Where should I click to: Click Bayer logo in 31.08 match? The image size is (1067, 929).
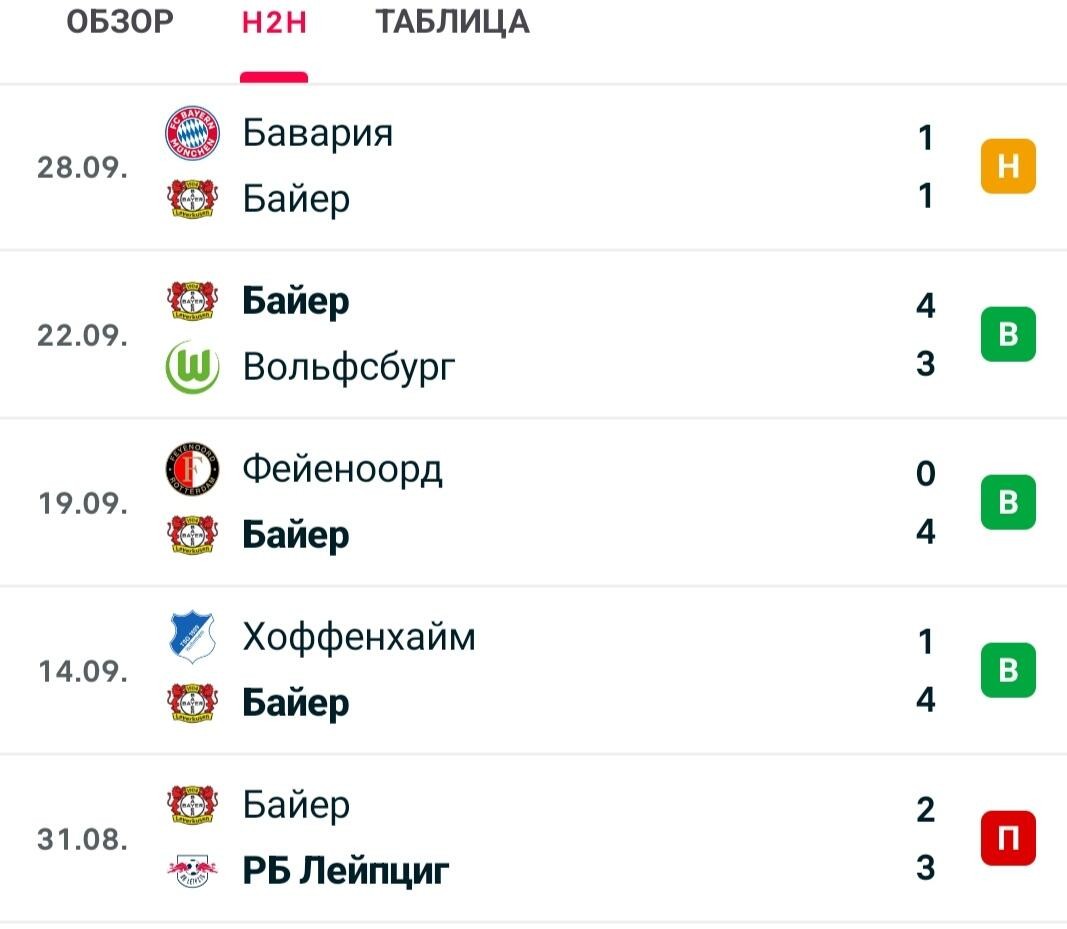(193, 804)
